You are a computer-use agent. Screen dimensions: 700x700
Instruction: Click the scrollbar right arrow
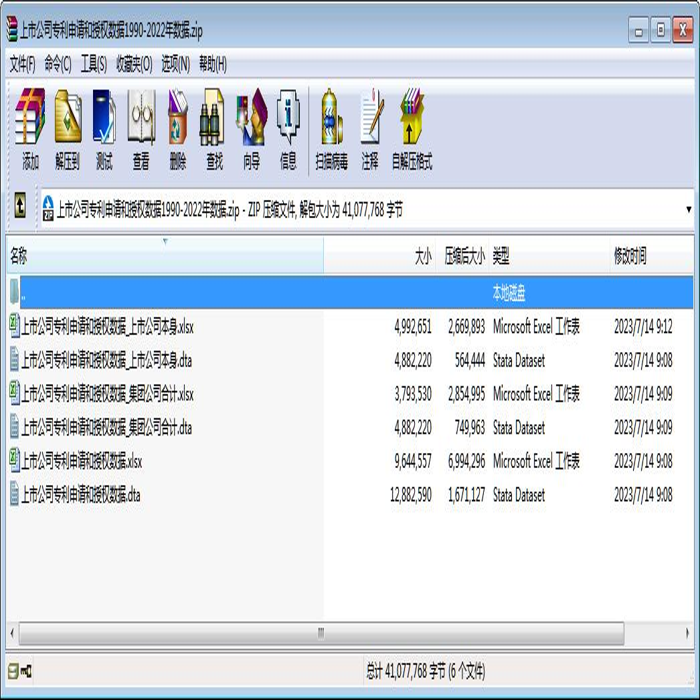tap(687, 633)
